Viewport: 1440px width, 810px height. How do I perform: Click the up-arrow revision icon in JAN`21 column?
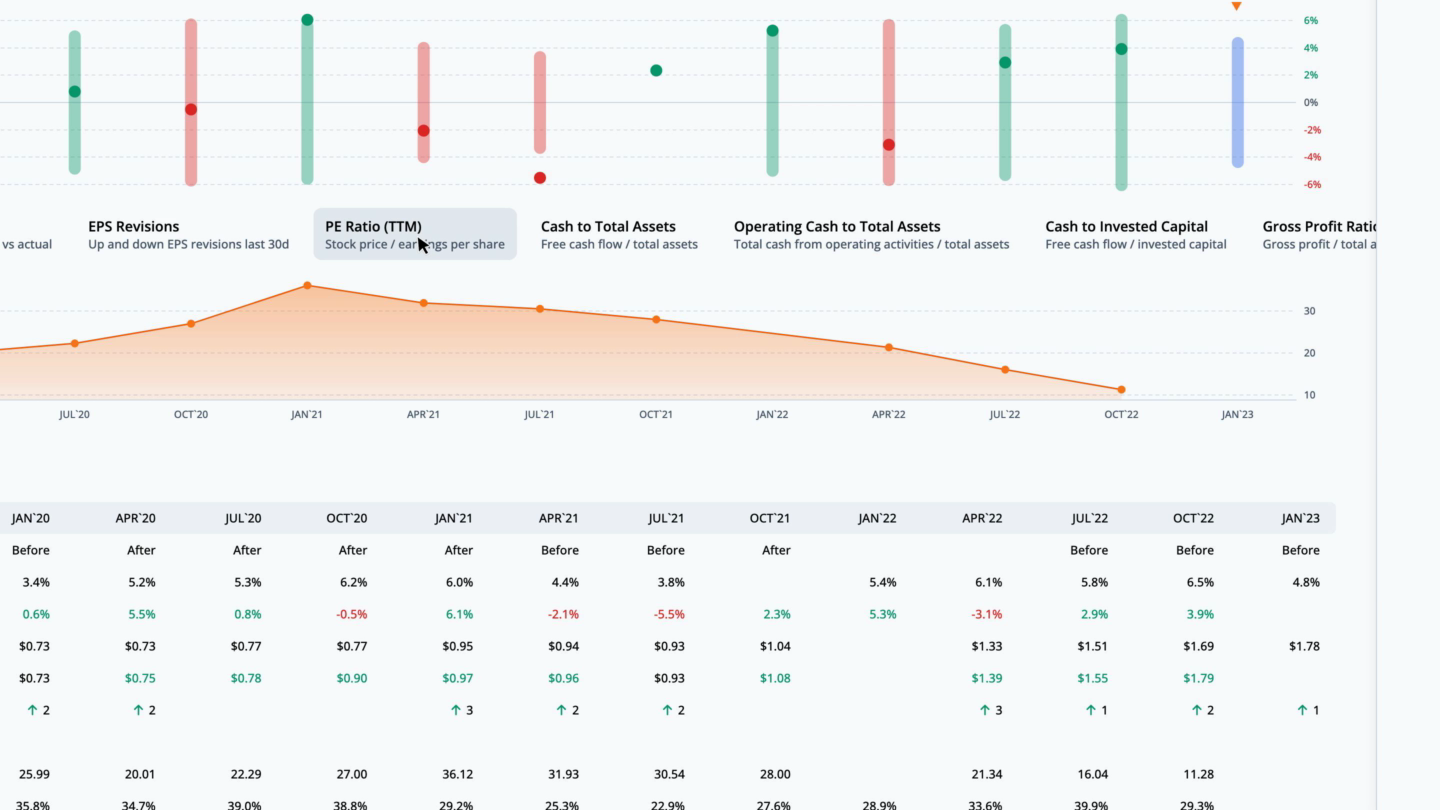pyautogui.click(x=456, y=710)
